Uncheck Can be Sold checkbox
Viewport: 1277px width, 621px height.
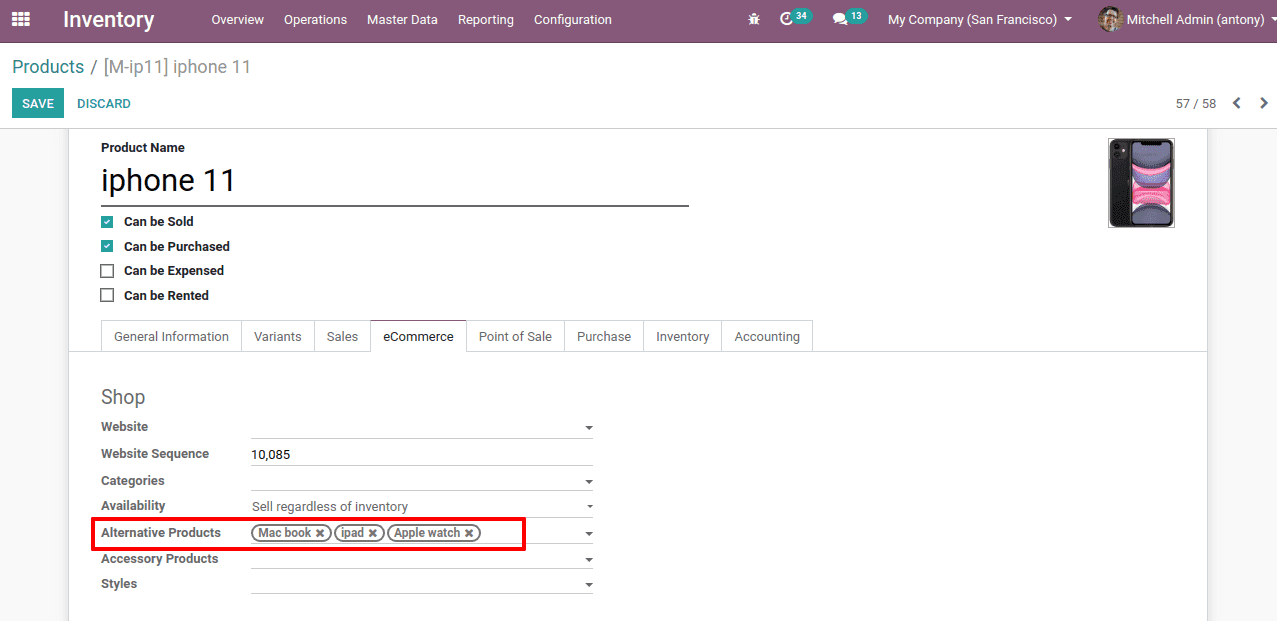pos(107,222)
